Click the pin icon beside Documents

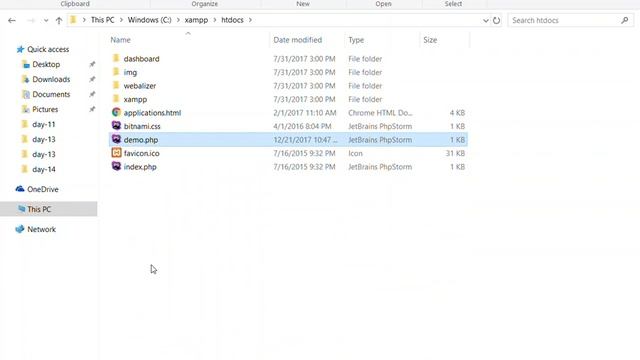pos(92,94)
